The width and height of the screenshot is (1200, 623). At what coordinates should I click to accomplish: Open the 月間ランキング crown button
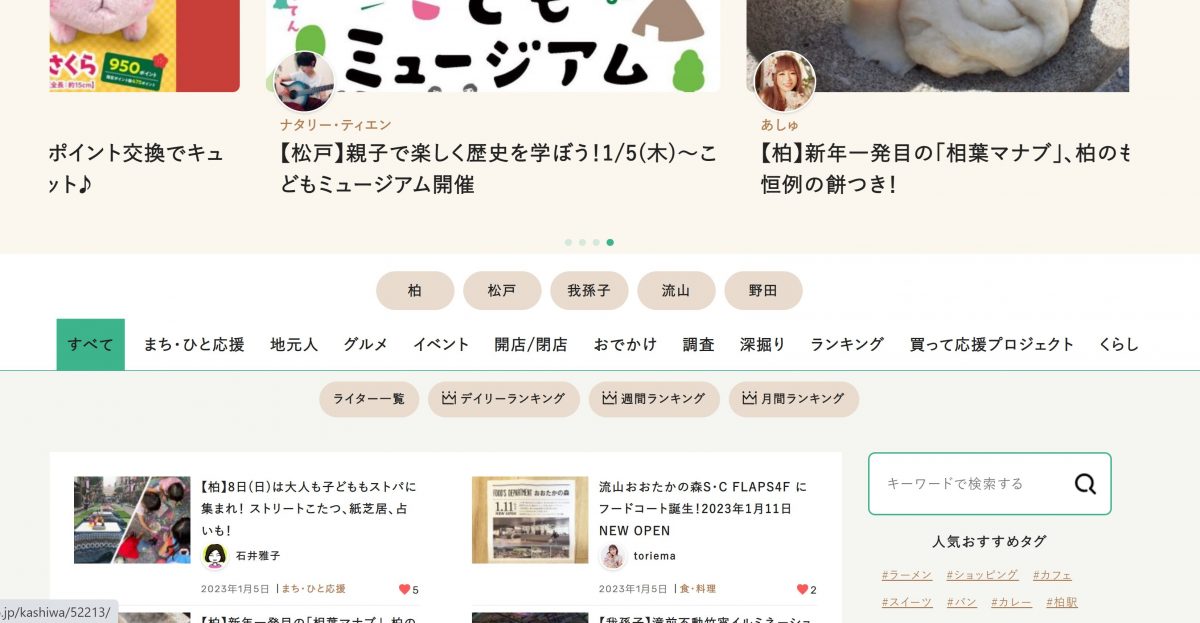pos(794,399)
